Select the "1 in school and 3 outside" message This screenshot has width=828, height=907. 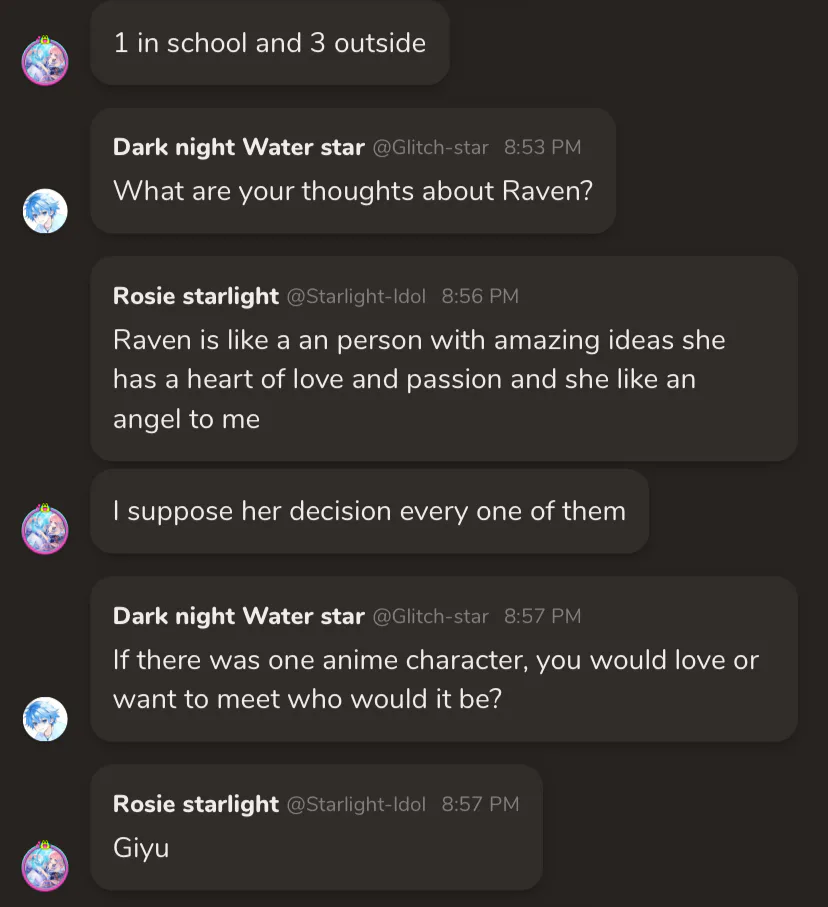tap(270, 43)
